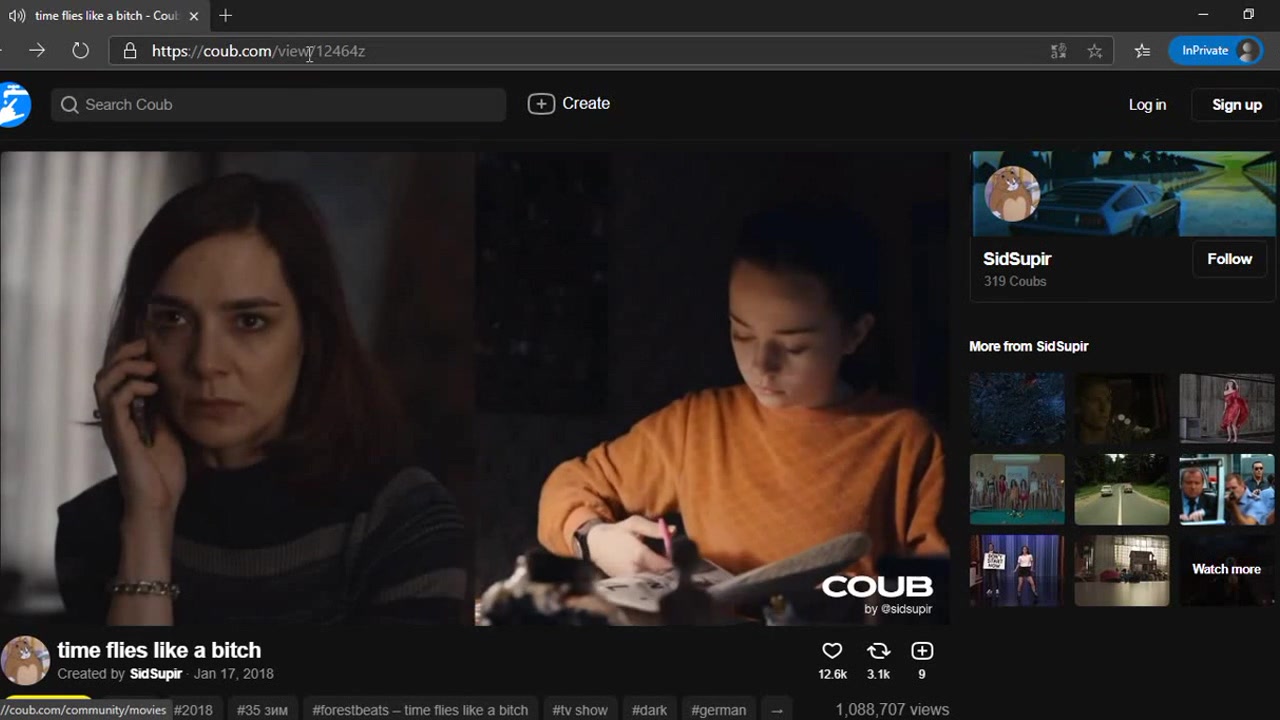Like the coub with the heart icon
The image size is (1280, 720).
(x=832, y=651)
